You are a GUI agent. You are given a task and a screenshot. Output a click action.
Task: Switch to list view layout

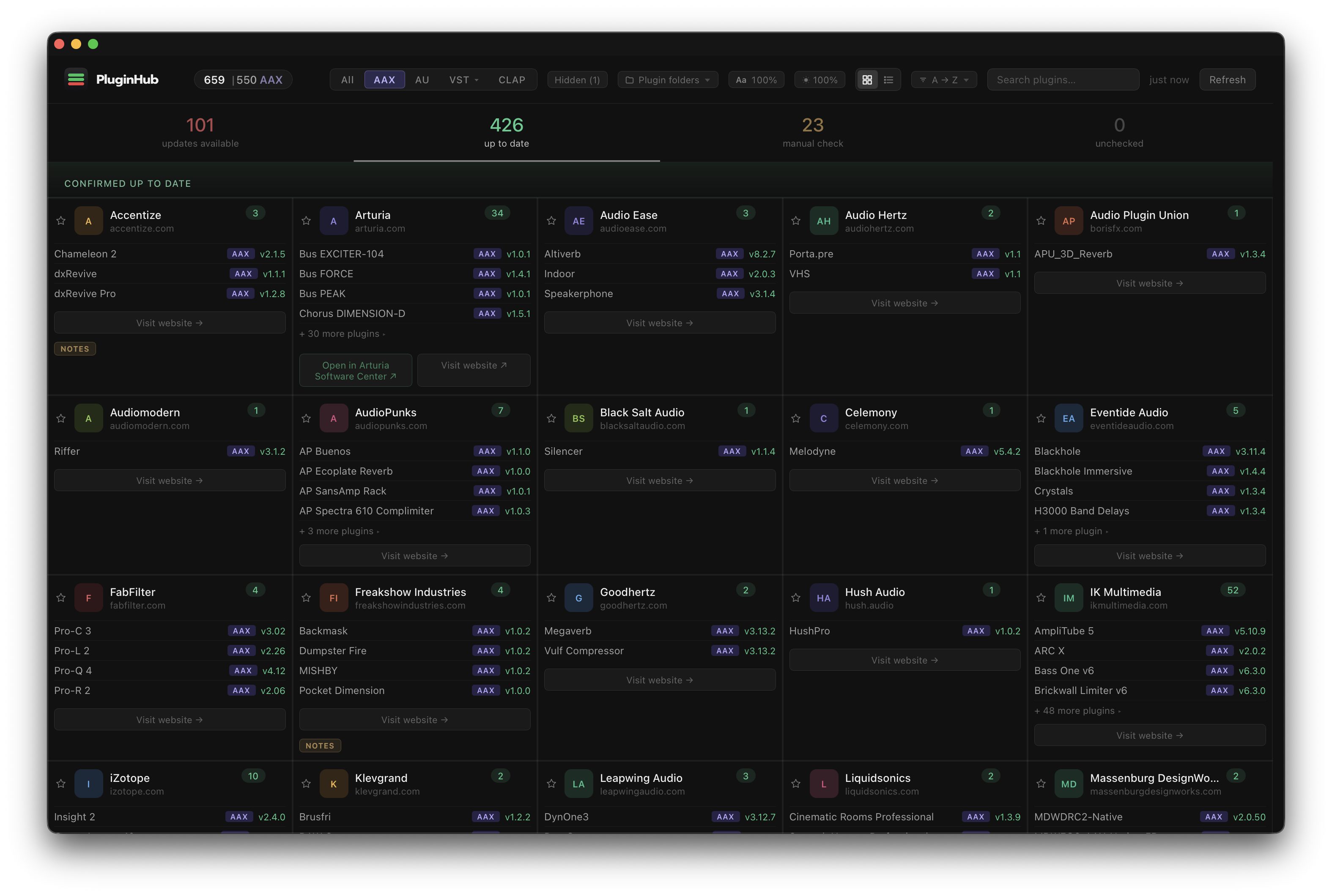888,80
